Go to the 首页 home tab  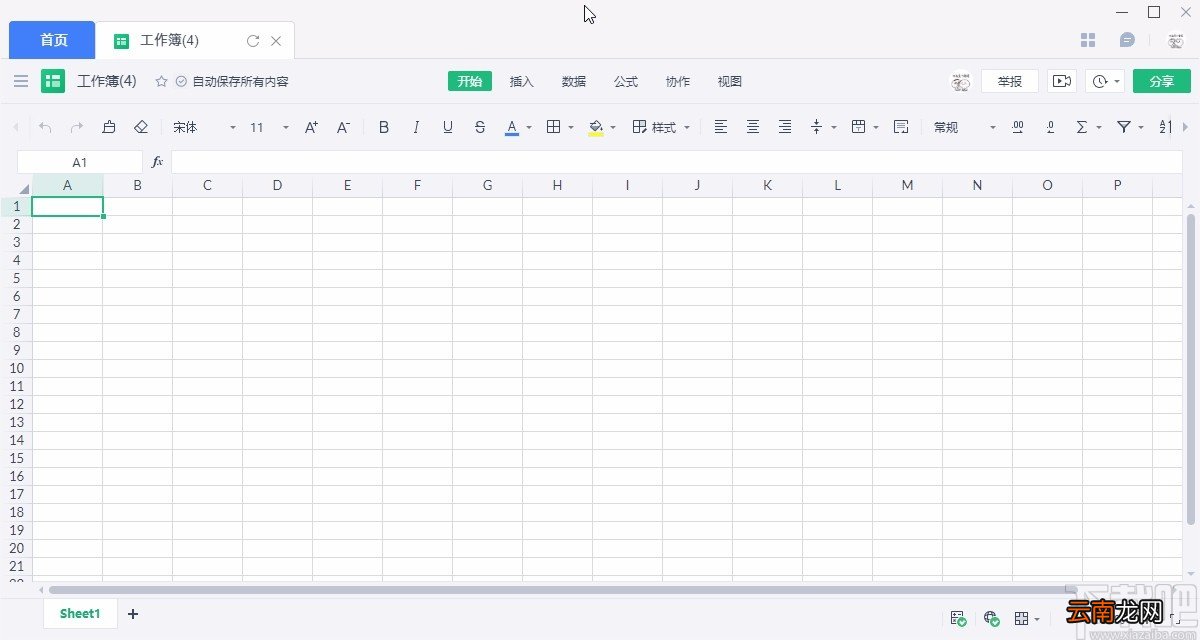53,40
